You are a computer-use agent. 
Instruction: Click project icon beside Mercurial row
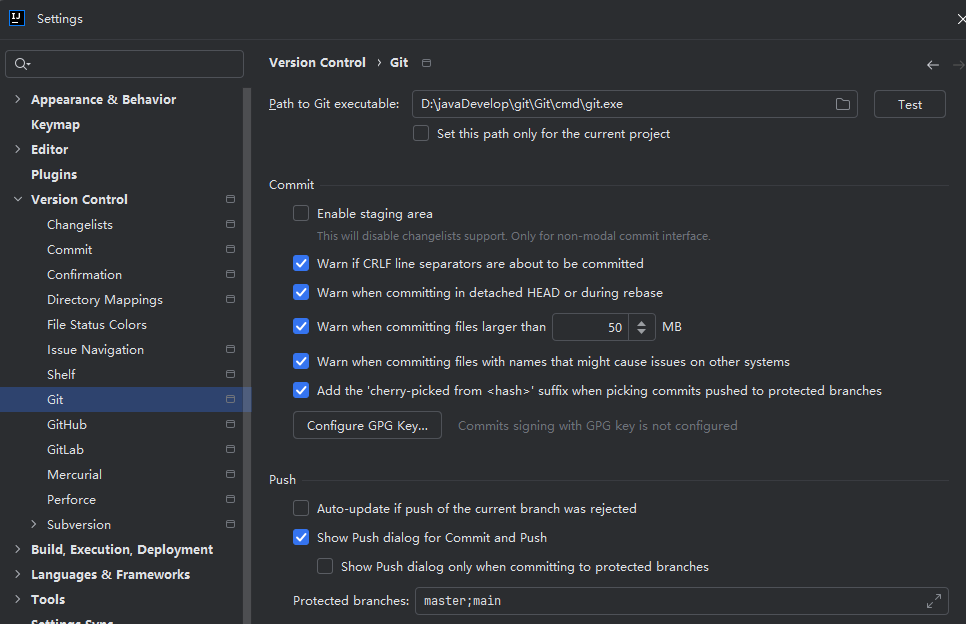coord(230,474)
